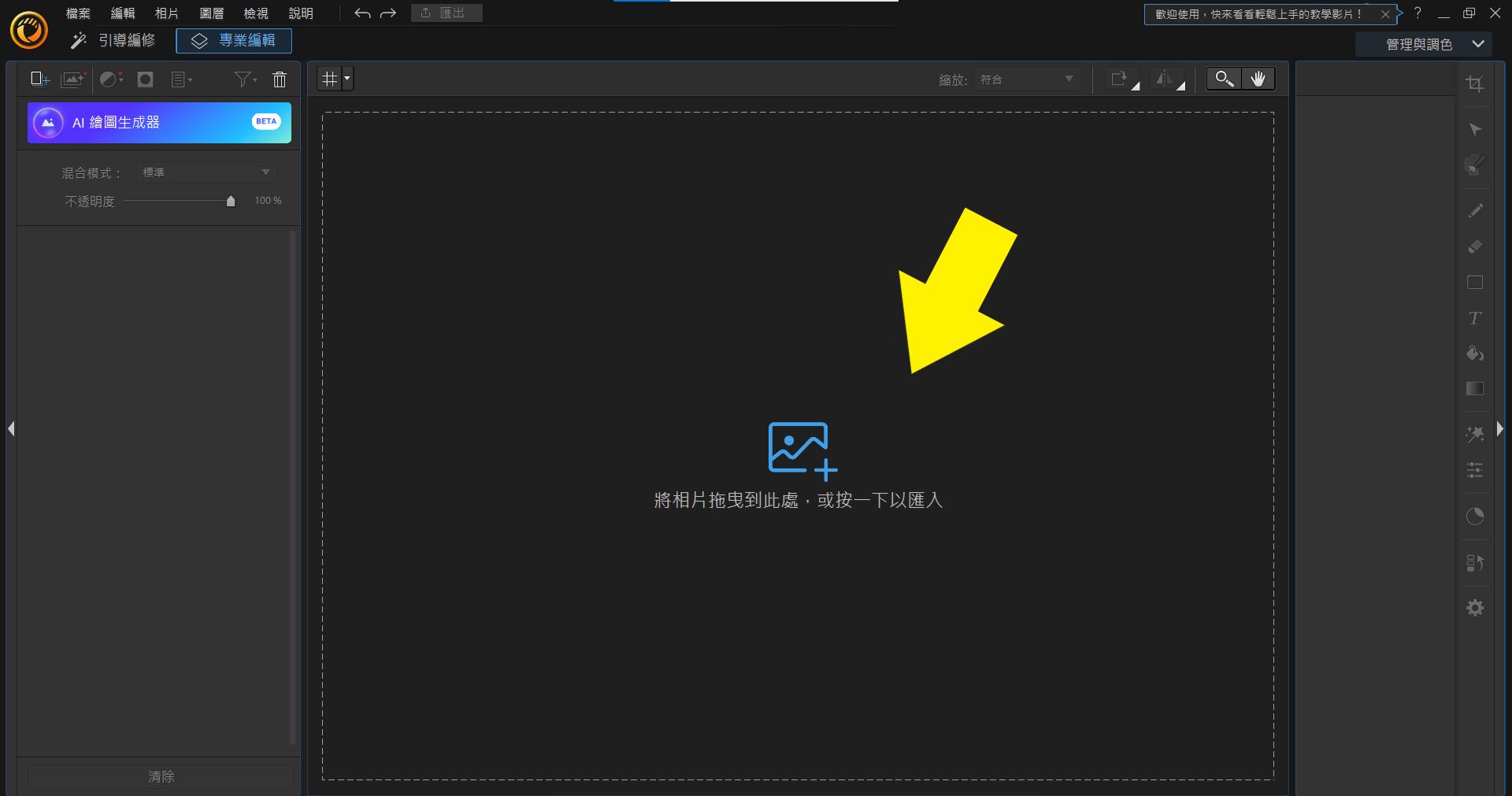Select the Gradient tool
Viewport: 1512px width, 796px height.
tap(1475, 389)
